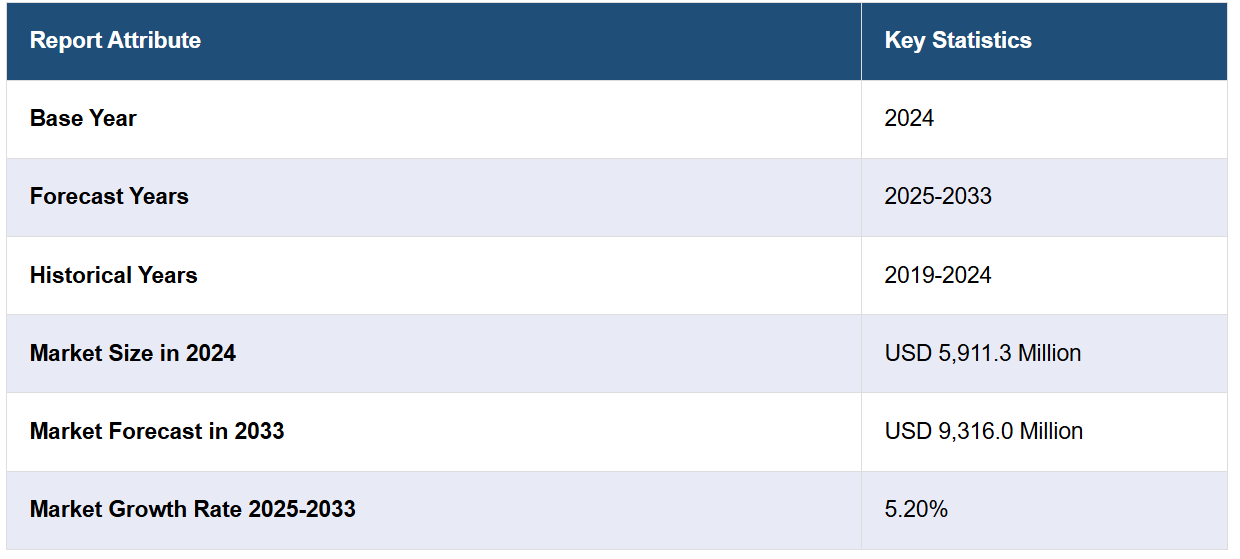The height and width of the screenshot is (559, 1240).
Task: Click the 'USD 9,316.0 Million' value
Action: click(984, 431)
